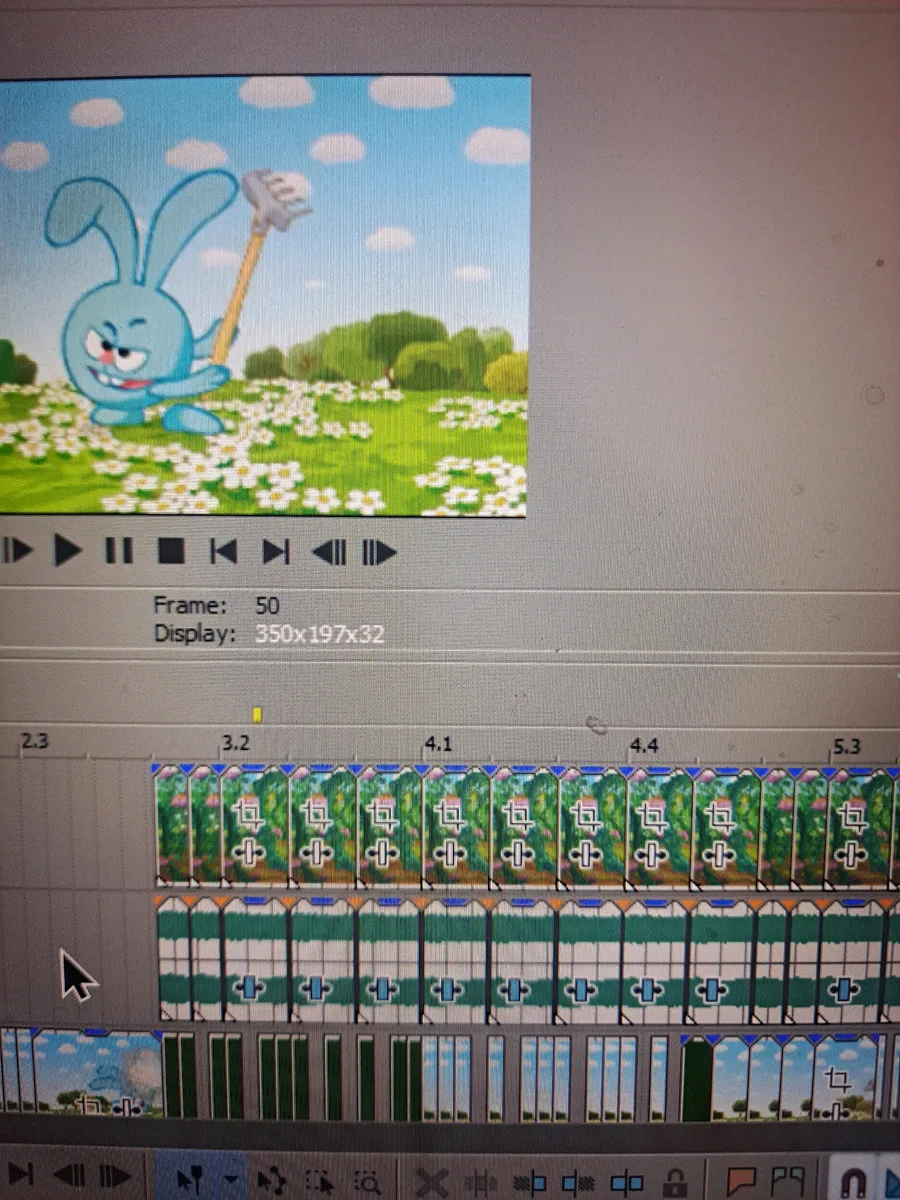Image resolution: width=900 pixels, height=1200 pixels.
Task: Click Play From Start under the preview
Action: pyautogui.click(x=17, y=550)
